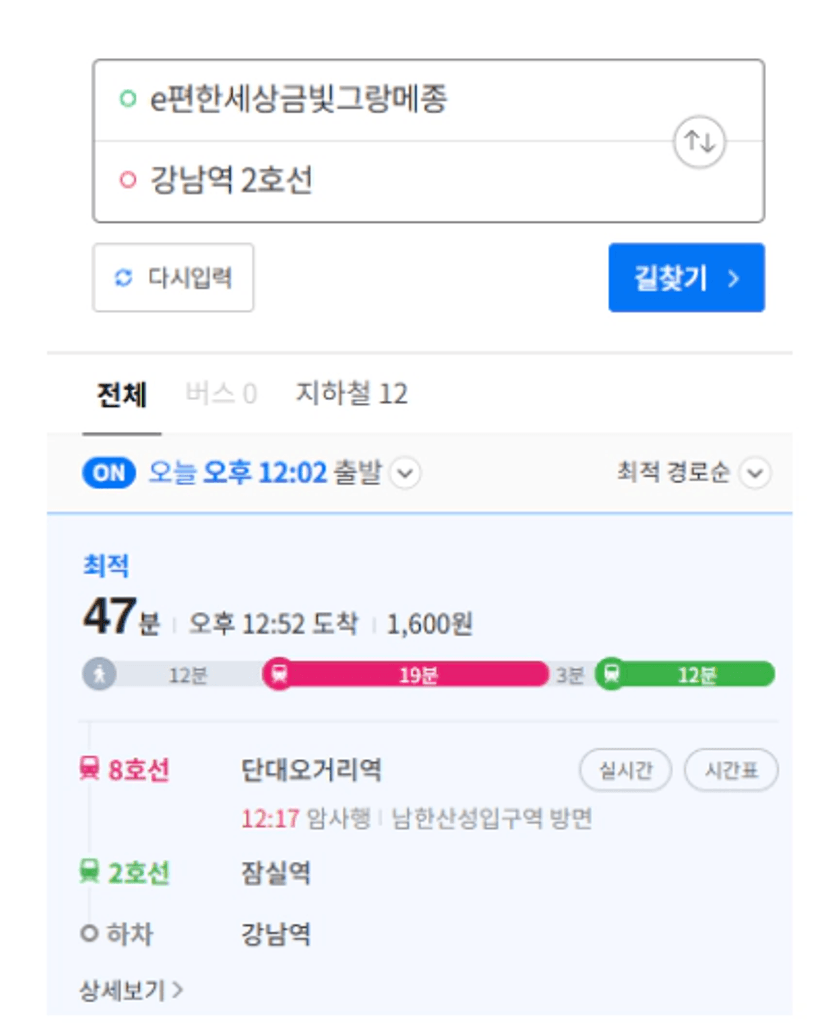Open the 최적 경로순 sort dropdown

(756, 473)
